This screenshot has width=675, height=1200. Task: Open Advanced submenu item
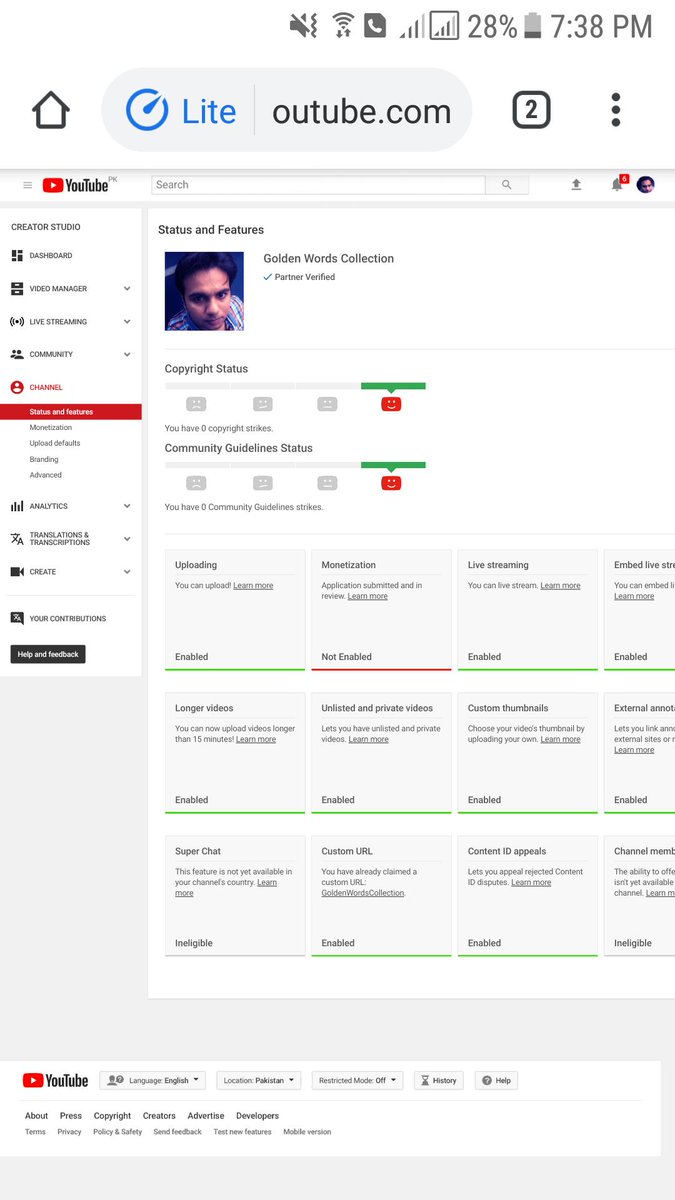pos(45,475)
